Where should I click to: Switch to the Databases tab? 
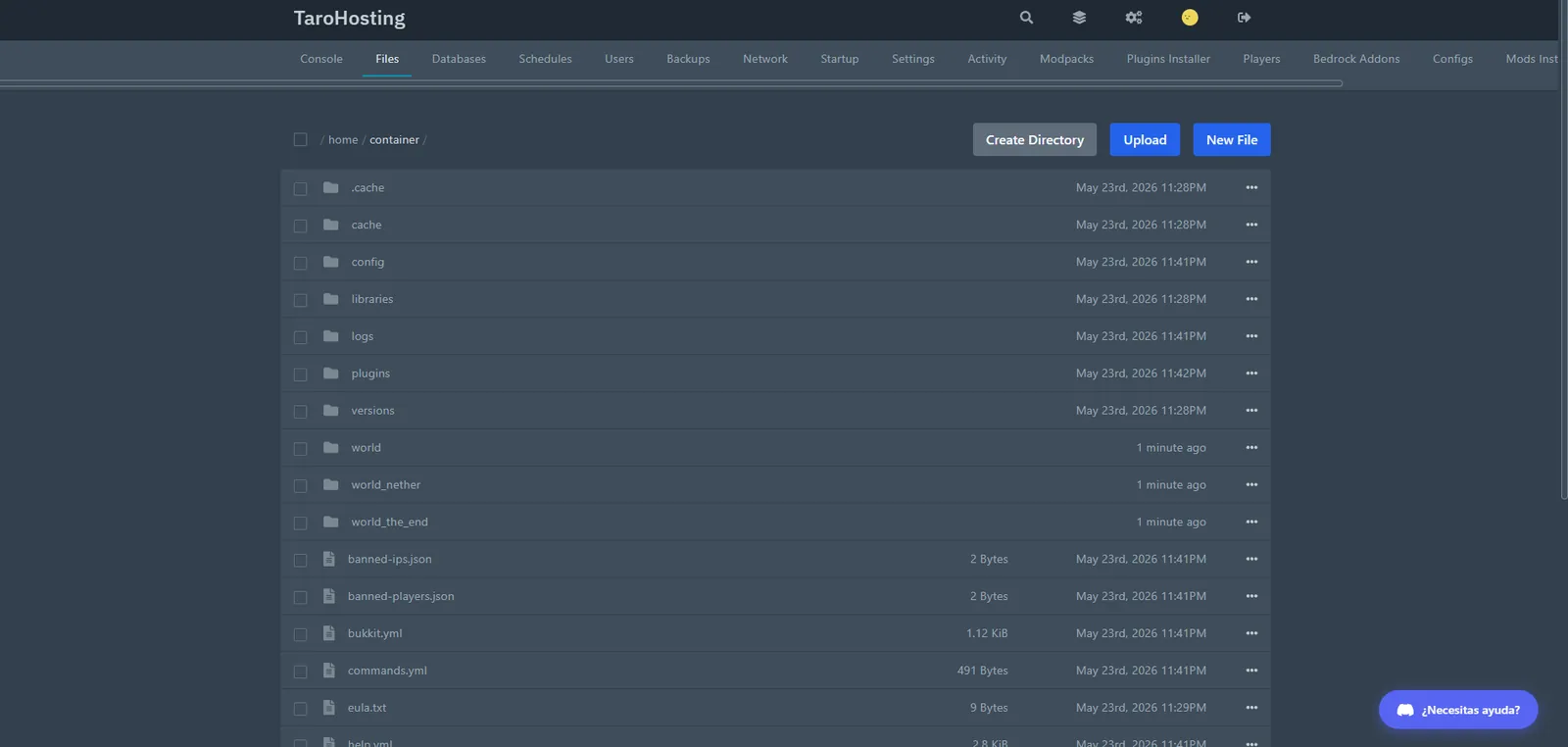(459, 59)
